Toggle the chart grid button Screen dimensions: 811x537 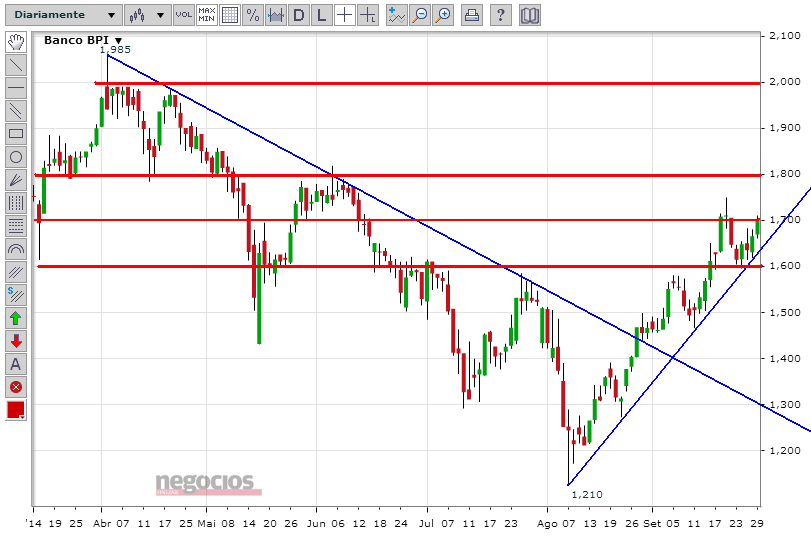click(x=230, y=15)
